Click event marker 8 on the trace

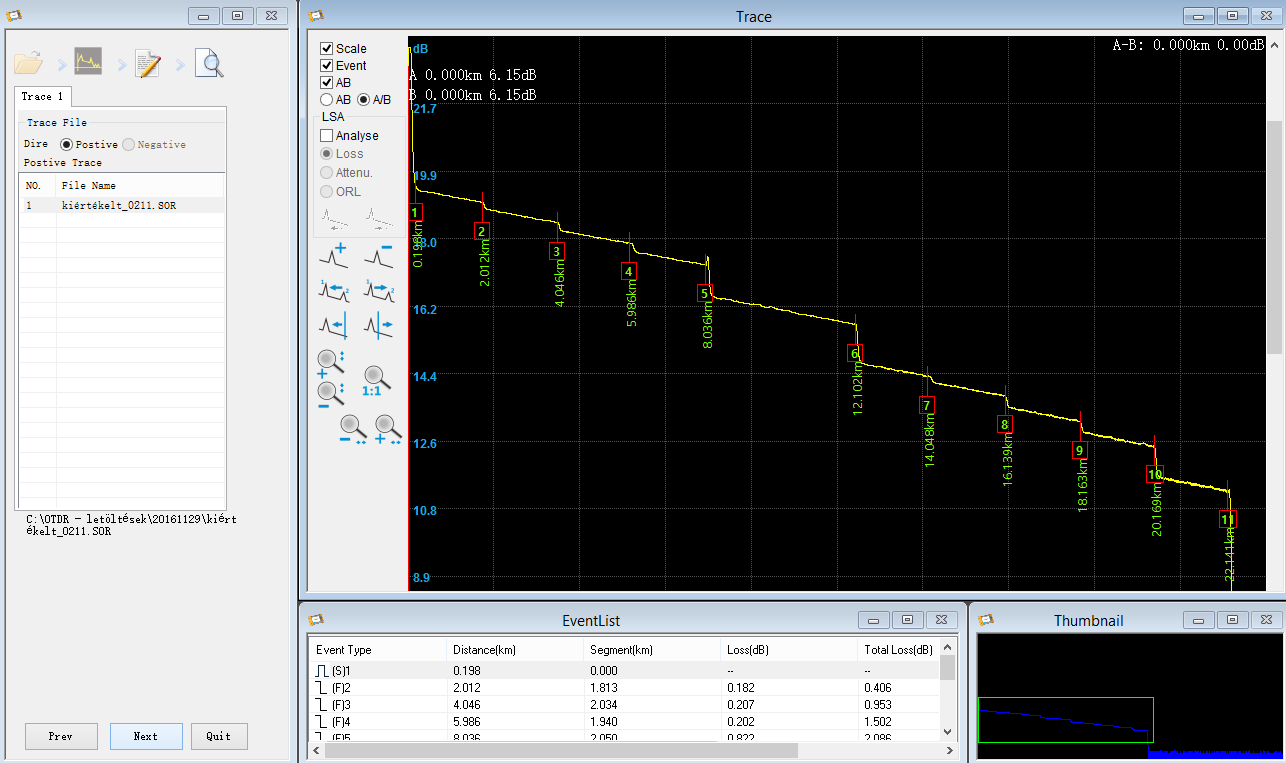tap(1005, 425)
